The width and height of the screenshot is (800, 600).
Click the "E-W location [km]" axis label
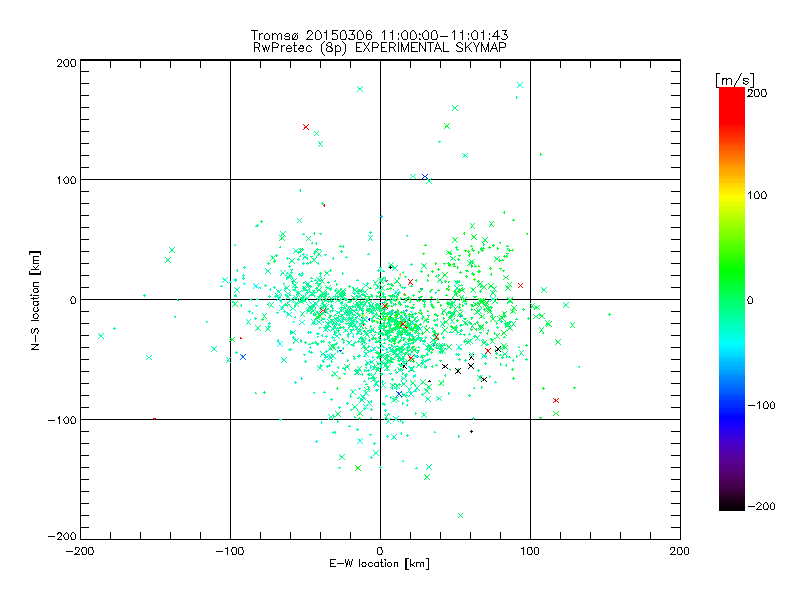(380, 563)
